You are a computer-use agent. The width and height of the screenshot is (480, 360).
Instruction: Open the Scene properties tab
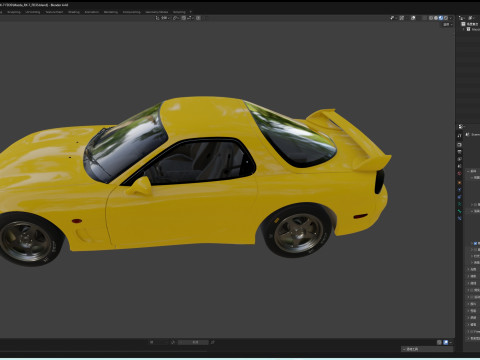pyautogui.click(x=459, y=166)
